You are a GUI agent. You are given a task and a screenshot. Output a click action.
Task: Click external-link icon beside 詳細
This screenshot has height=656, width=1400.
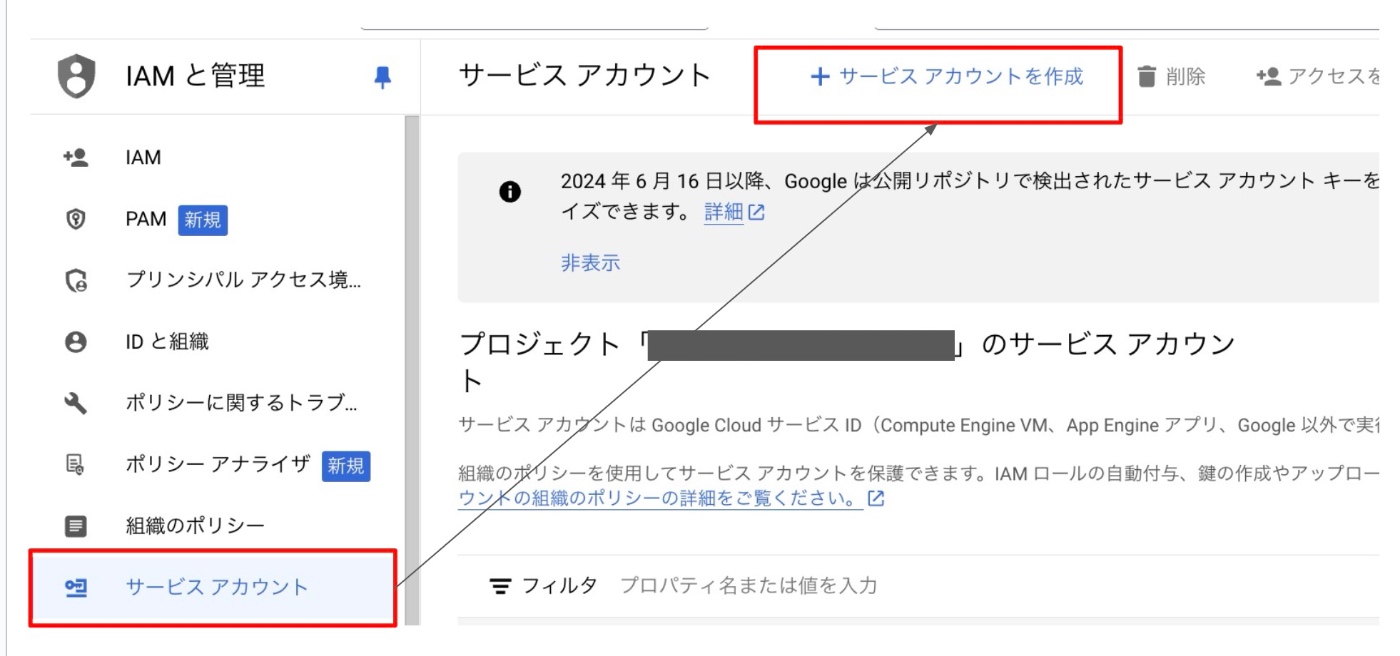pyautogui.click(x=757, y=212)
